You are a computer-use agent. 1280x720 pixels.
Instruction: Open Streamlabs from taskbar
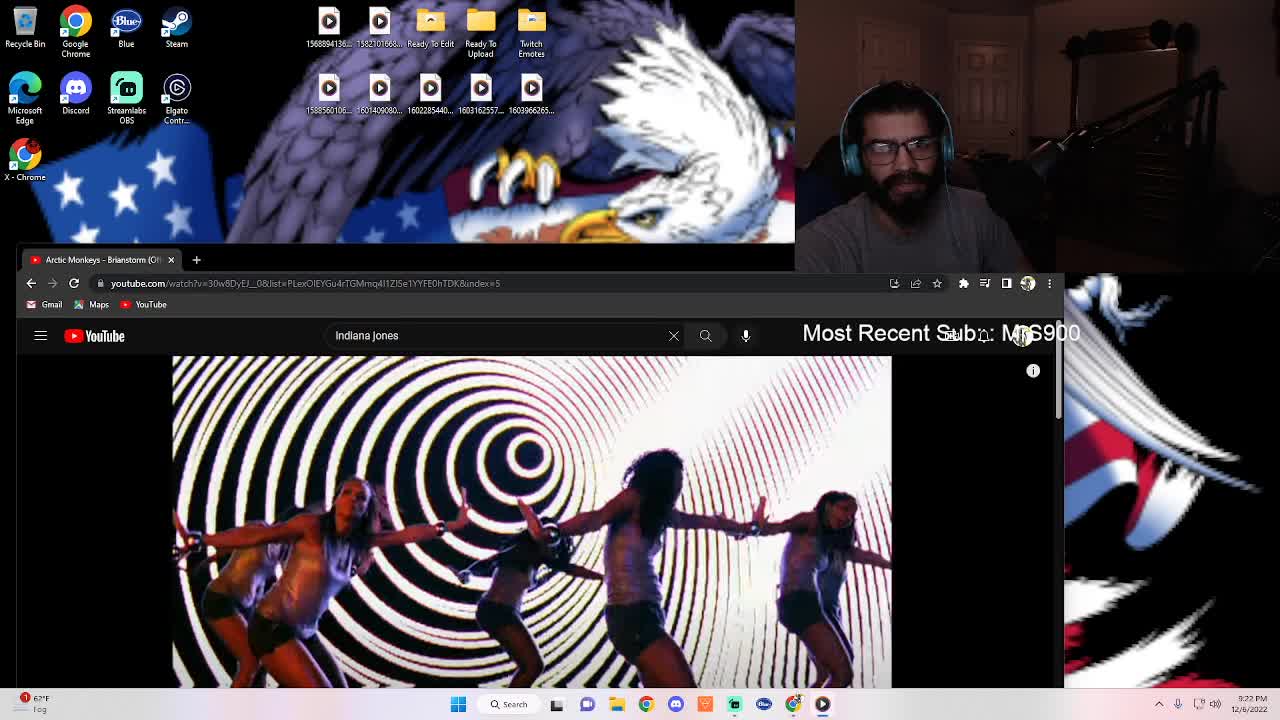(734, 704)
